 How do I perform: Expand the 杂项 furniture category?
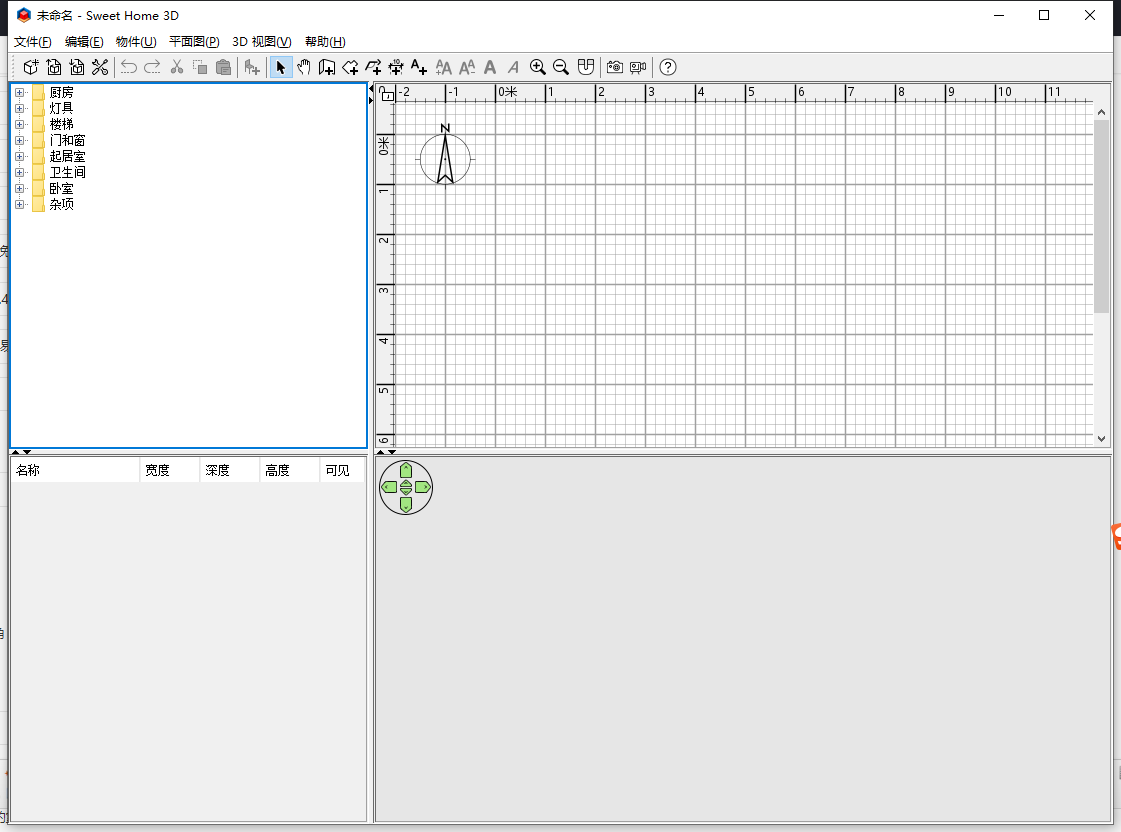pos(19,204)
